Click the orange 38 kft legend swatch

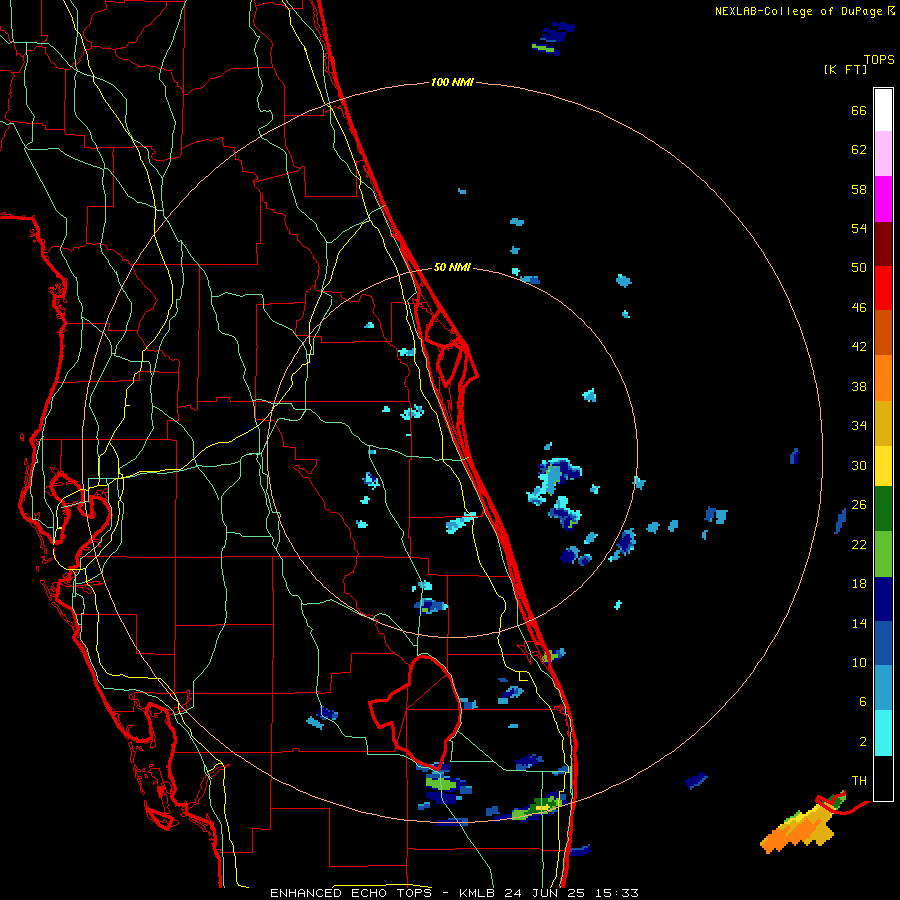[883, 378]
